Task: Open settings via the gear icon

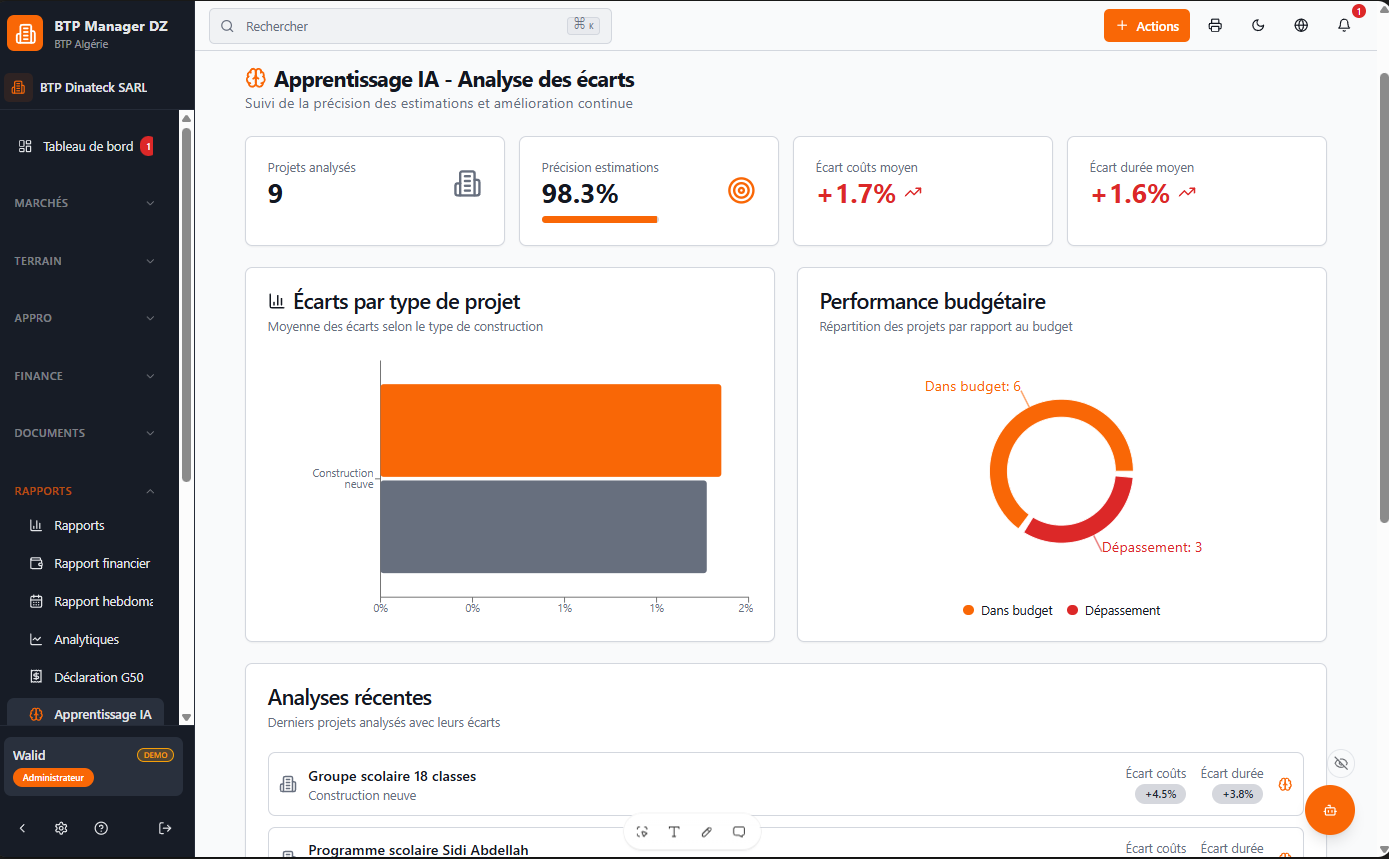Action: pyautogui.click(x=61, y=828)
